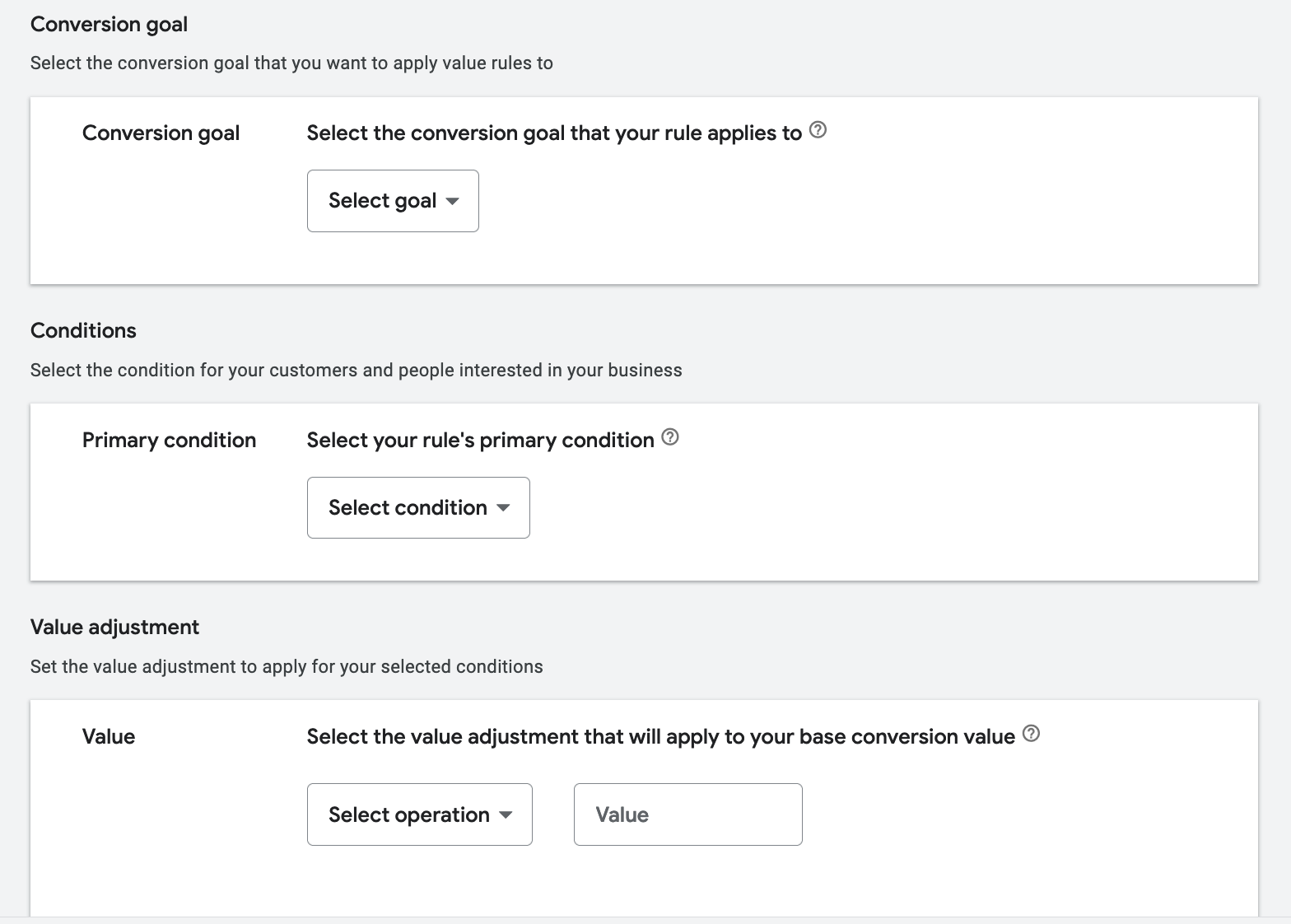Click the arrow in the Select goal box

click(x=452, y=201)
